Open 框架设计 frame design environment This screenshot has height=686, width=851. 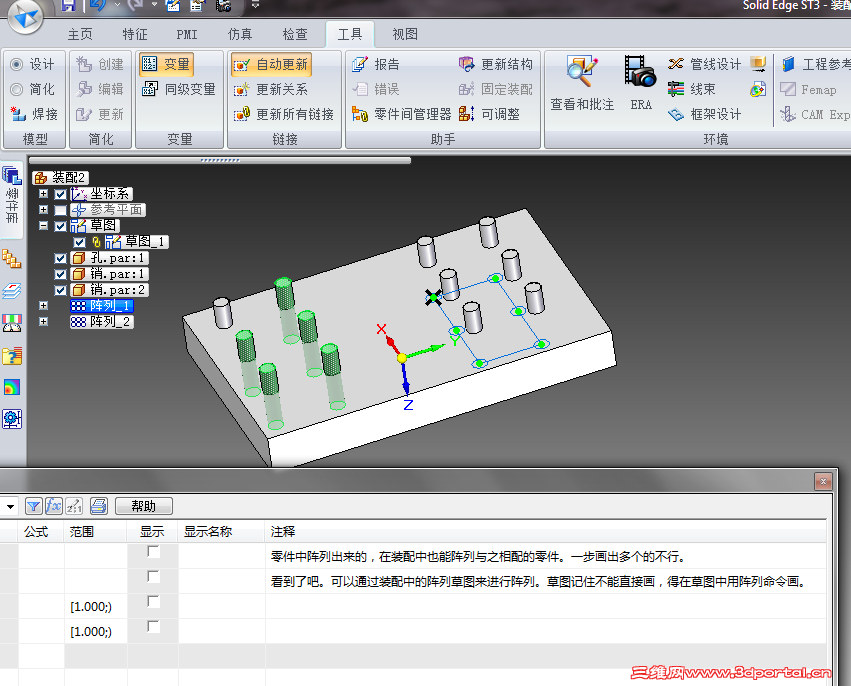point(704,115)
